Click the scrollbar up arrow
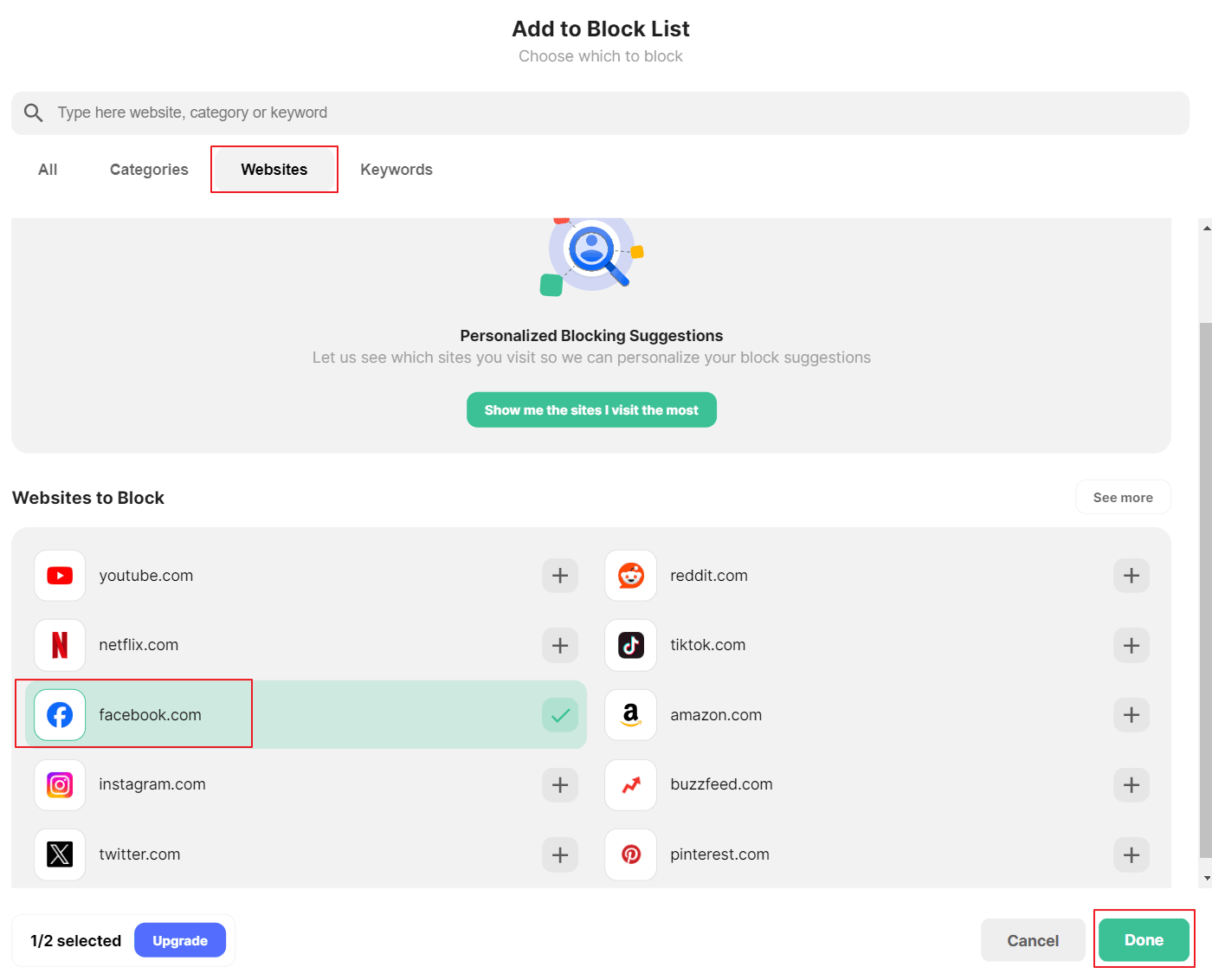1212x980 pixels. pyautogui.click(x=1206, y=229)
